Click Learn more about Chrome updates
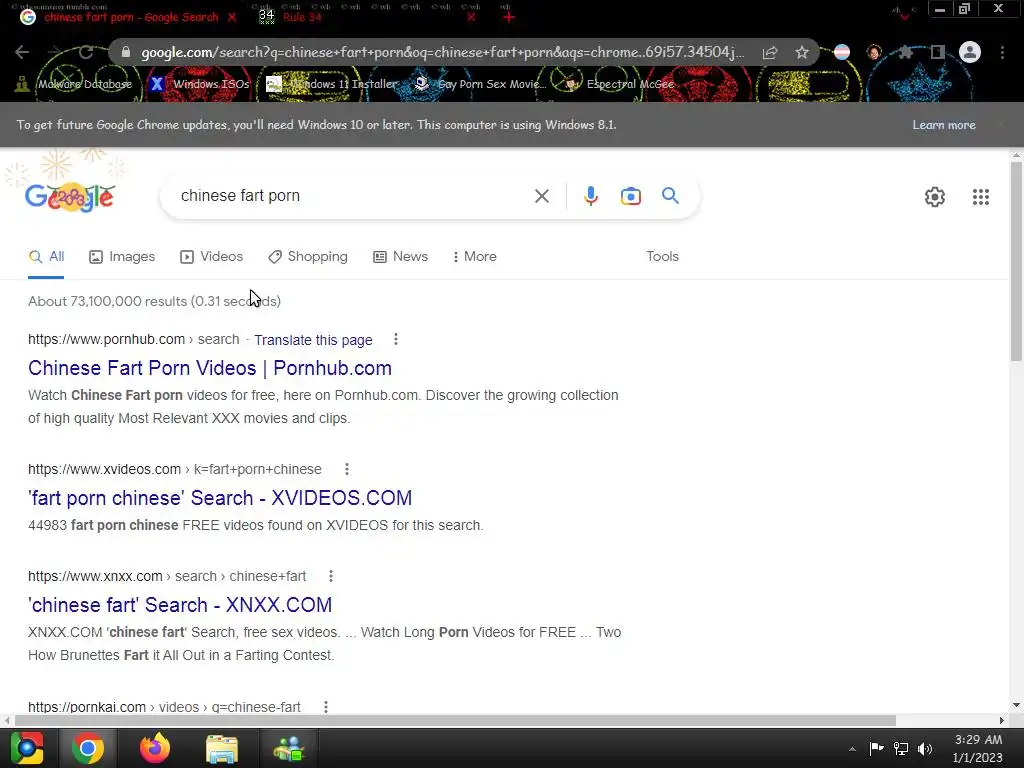Viewport: 1024px width, 768px height. (944, 125)
